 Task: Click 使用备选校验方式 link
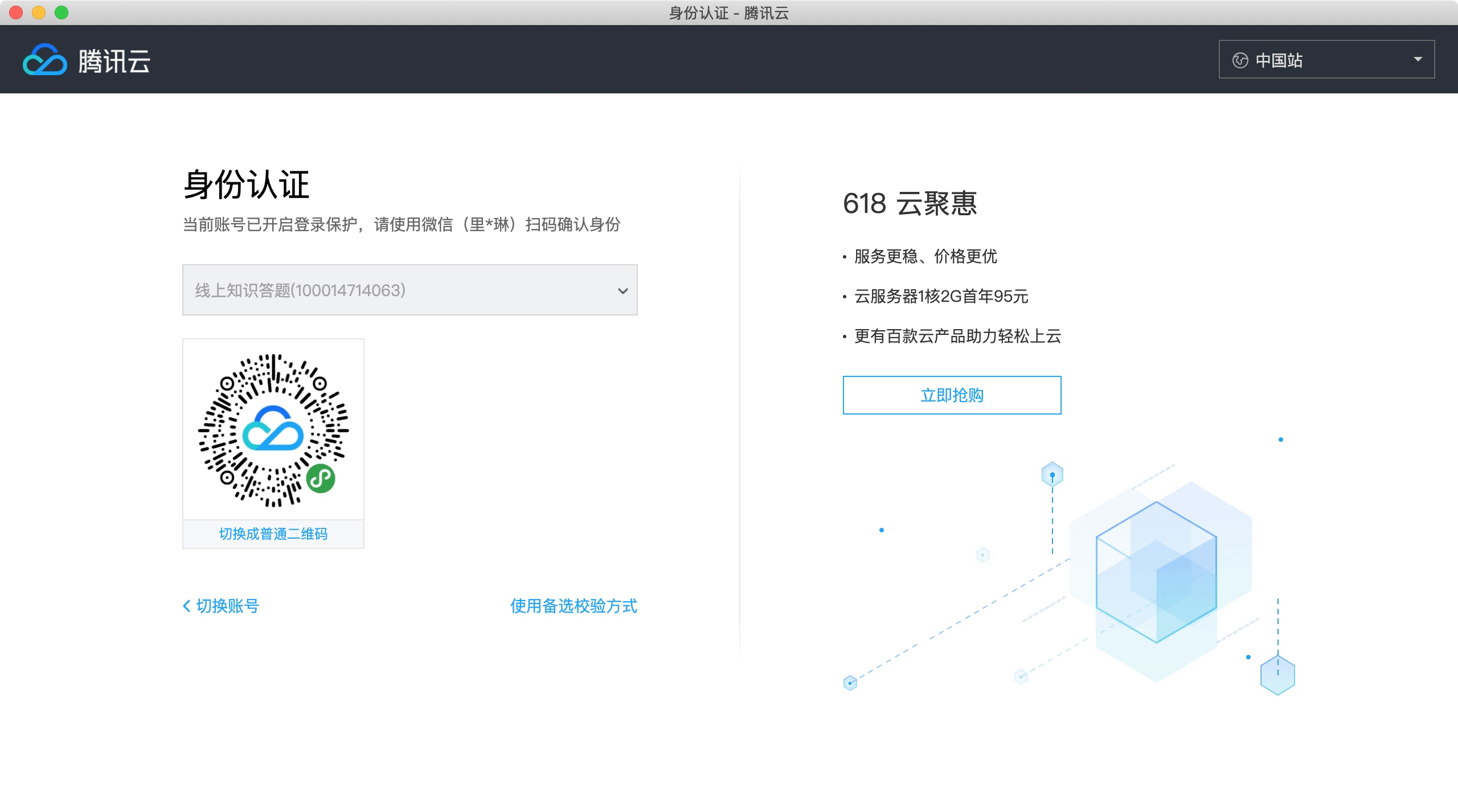[573, 606]
